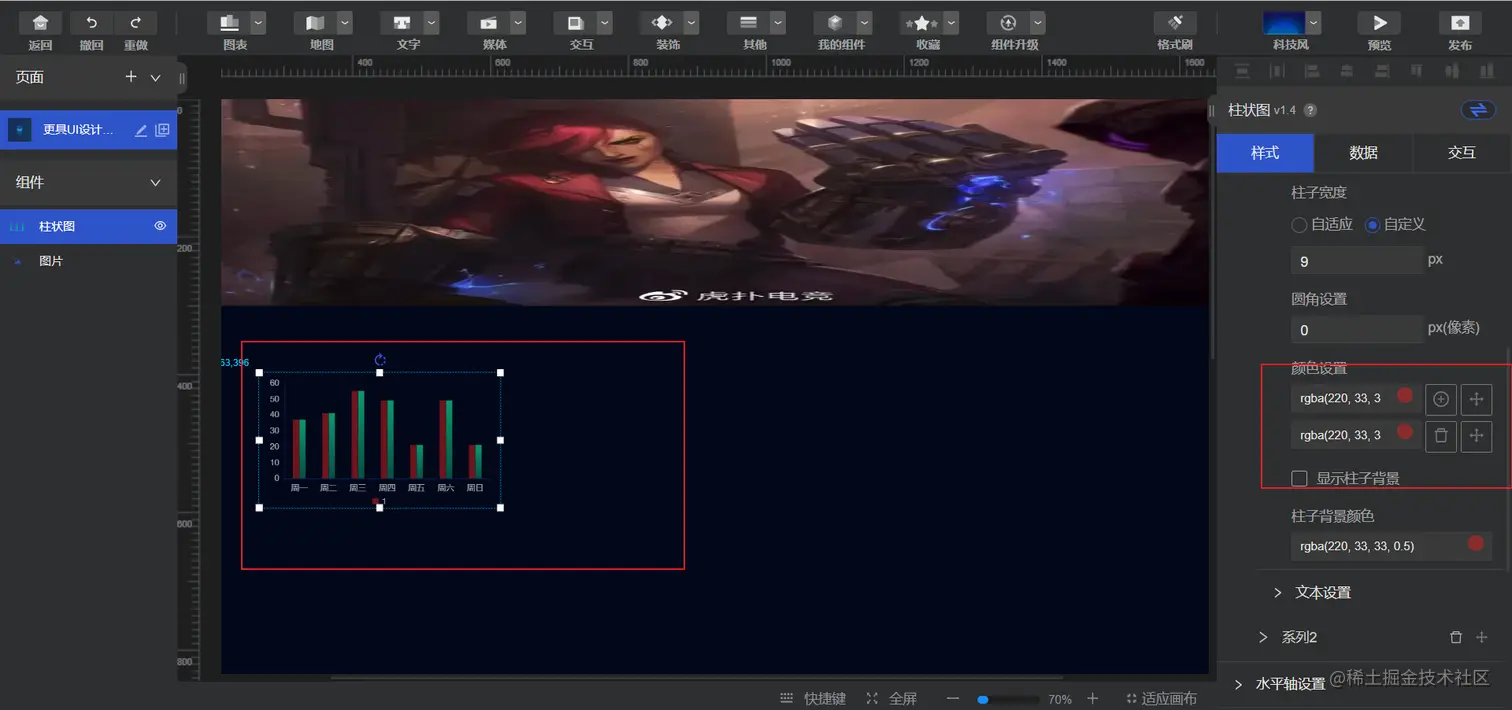Open the 收藏 favorites star icon
Image resolution: width=1512 pixels, height=710 pixels.
pos(921,22)
